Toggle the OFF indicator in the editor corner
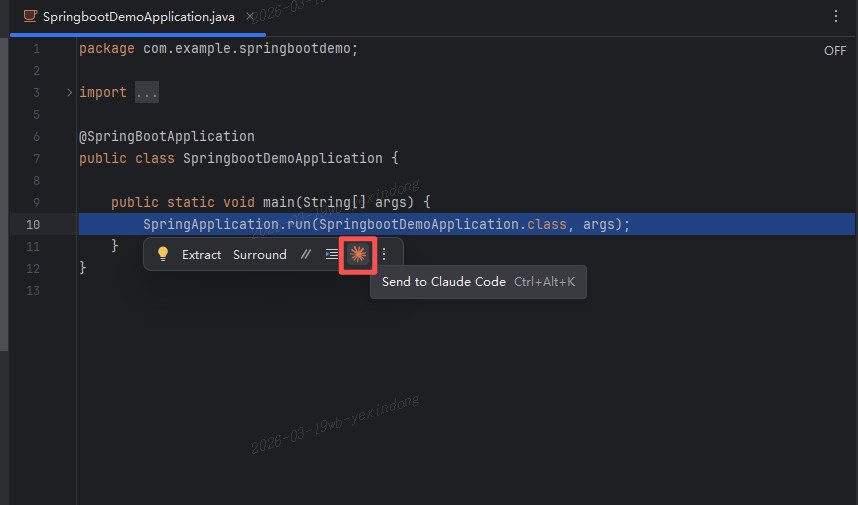Image resolution: width=858 pixels, height=505 pixels. [834, 51]
